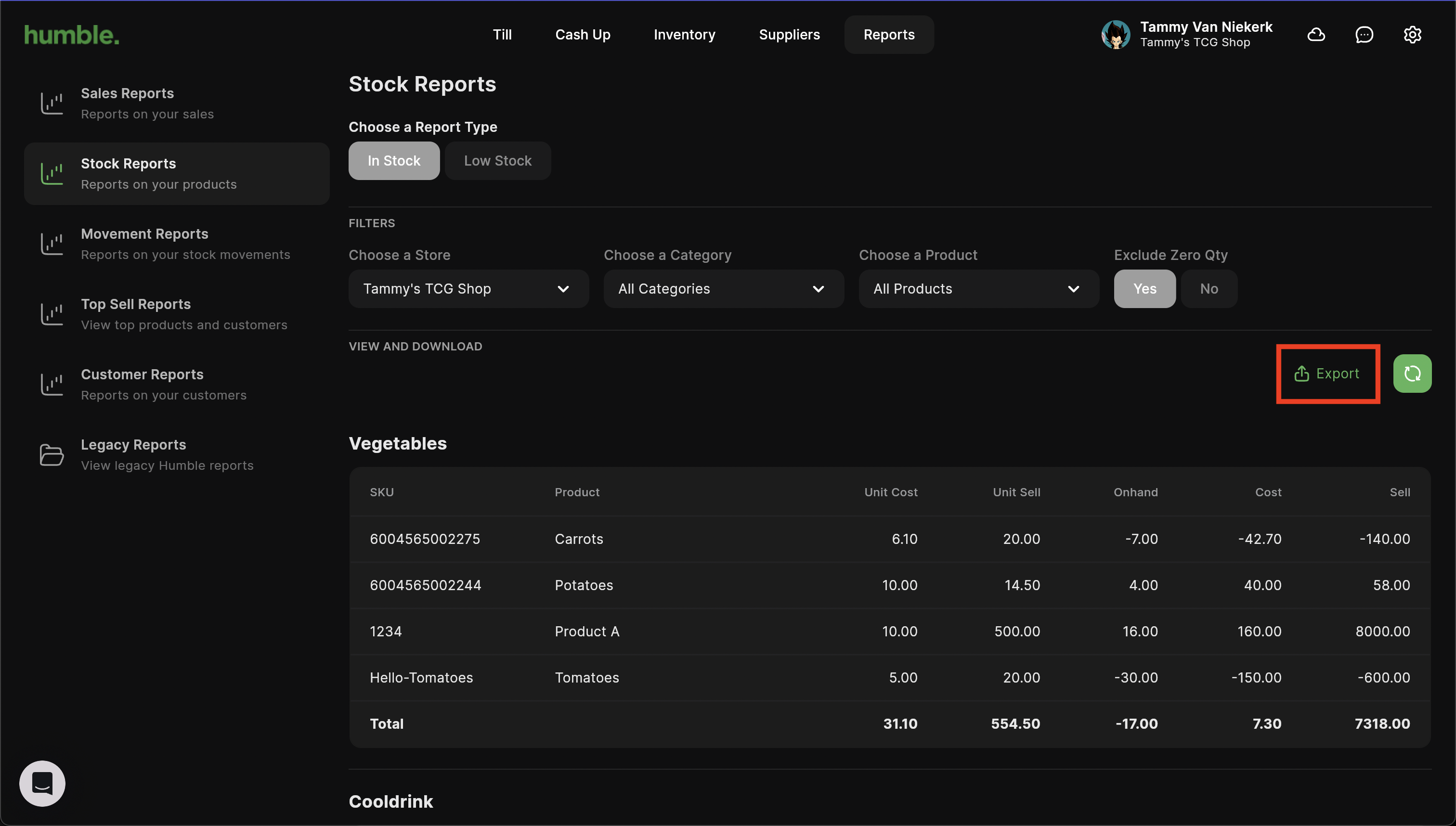Expand the Choose a Store dropdown
1456x826 pixels.
pyautogui.click(x=468, y=289)
